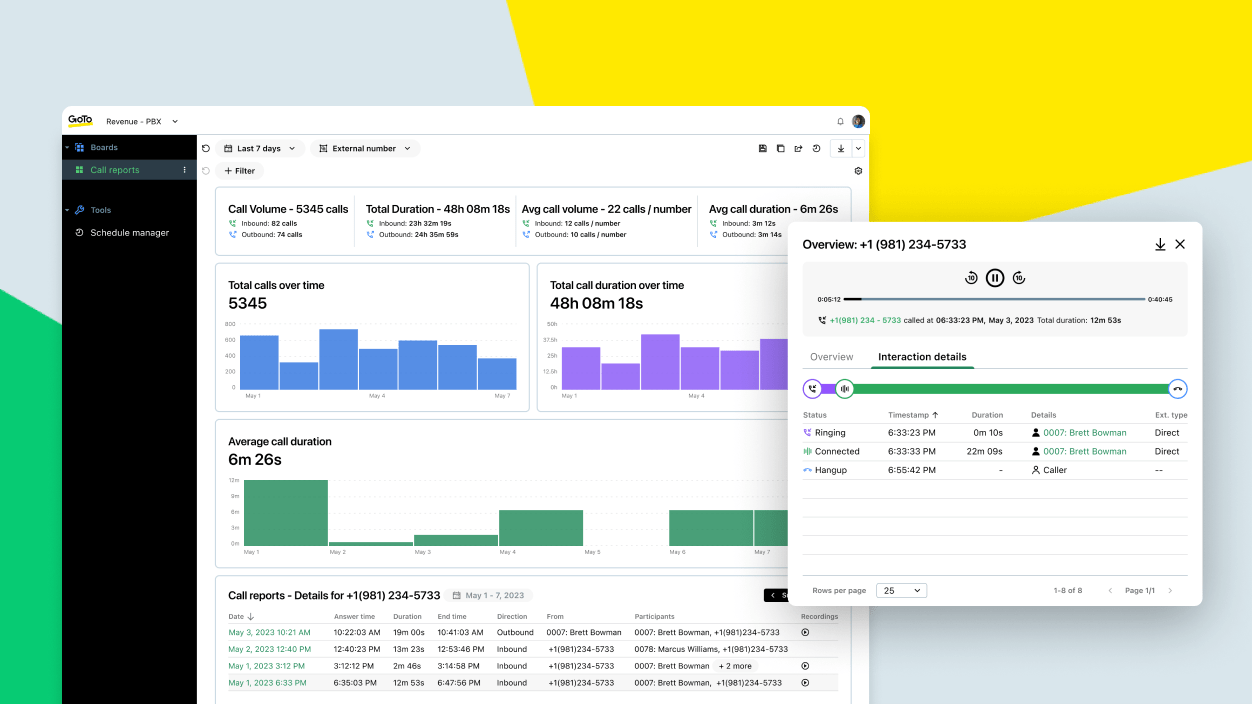Switch to the Overview tab
The width and height of the screenshot is (1252, 704).
coord(832,356)
